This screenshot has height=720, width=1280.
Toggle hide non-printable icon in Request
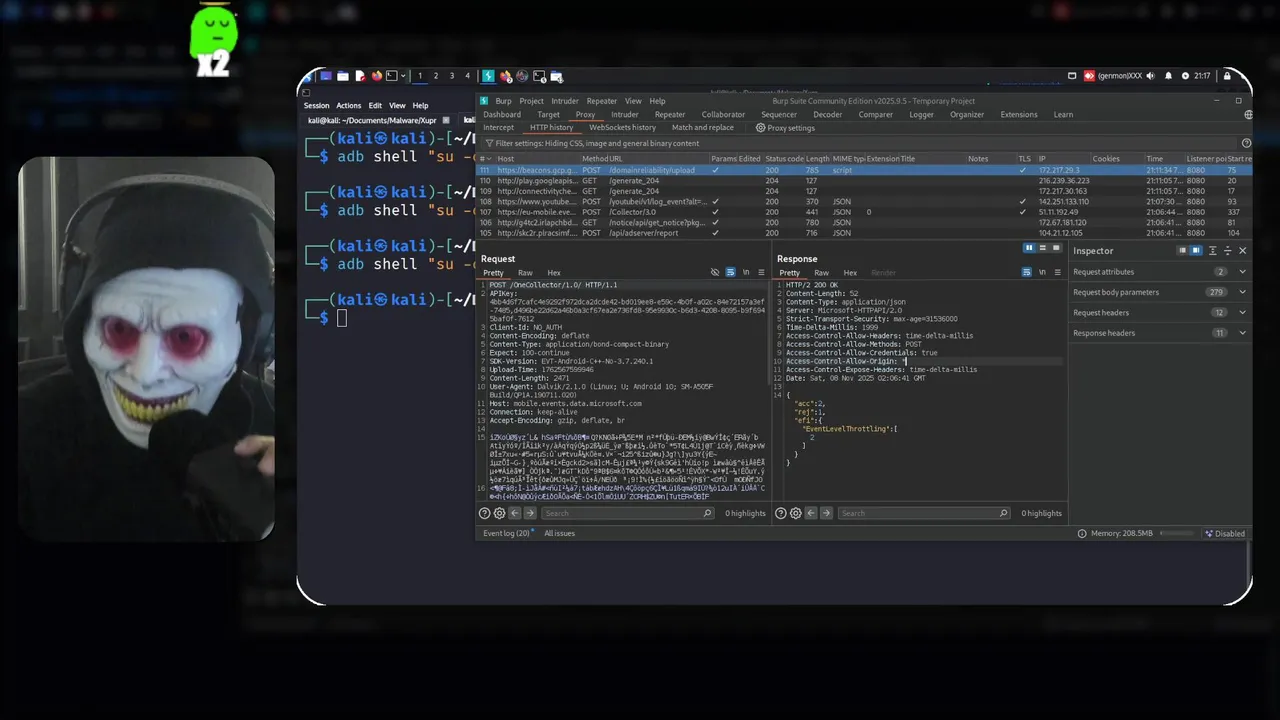pos(714,272)
